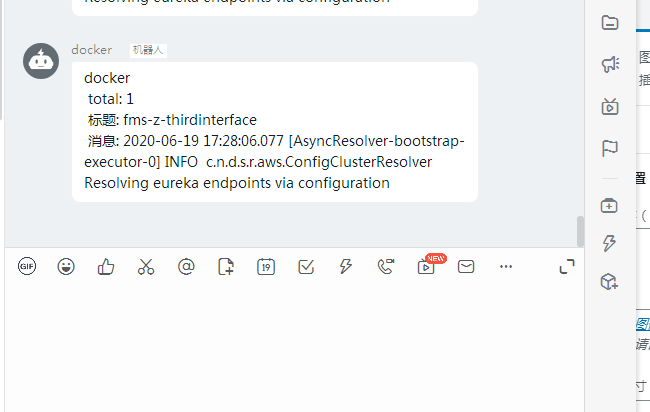Start a screenshot with scissors tool
Viewport: 650px width, 412px height.
pos(146,267)
